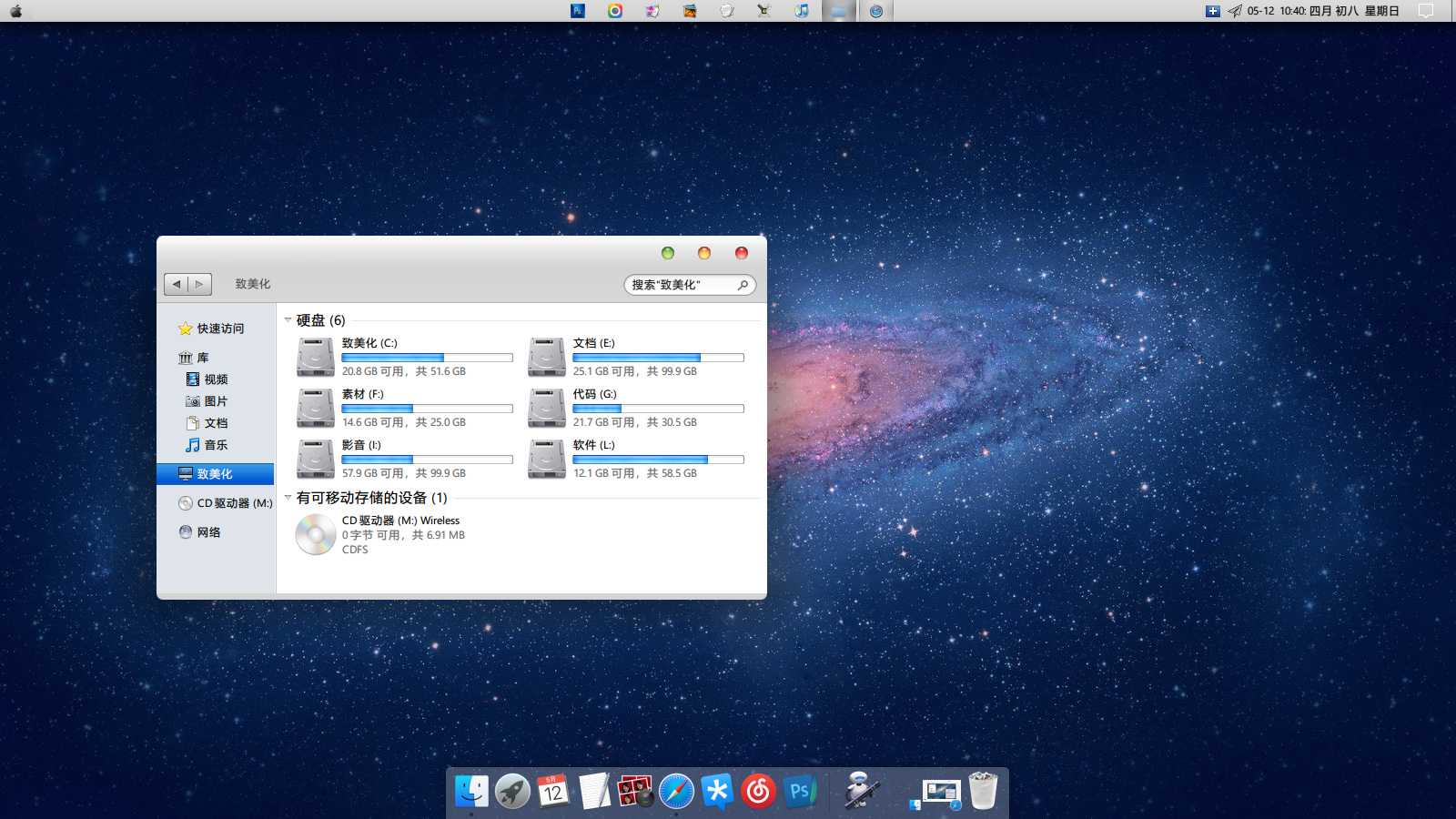Collapse the 硬盘 (6) group
1456x819 pixels.
[288, 320]
